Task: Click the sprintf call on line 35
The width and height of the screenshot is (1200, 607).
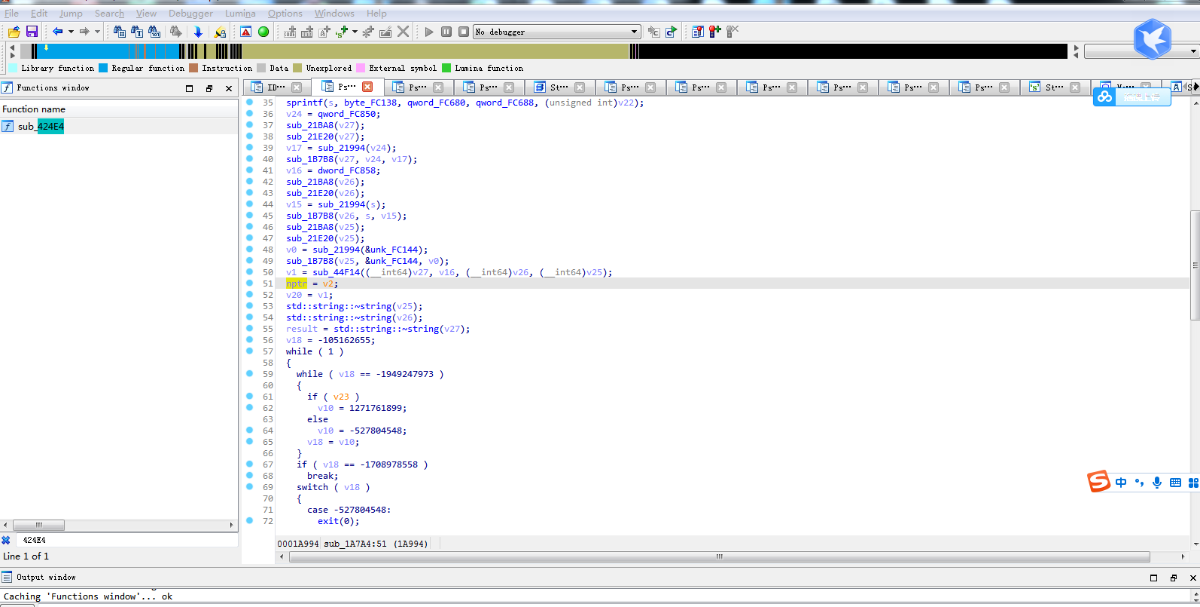Action: pos(304,103)
